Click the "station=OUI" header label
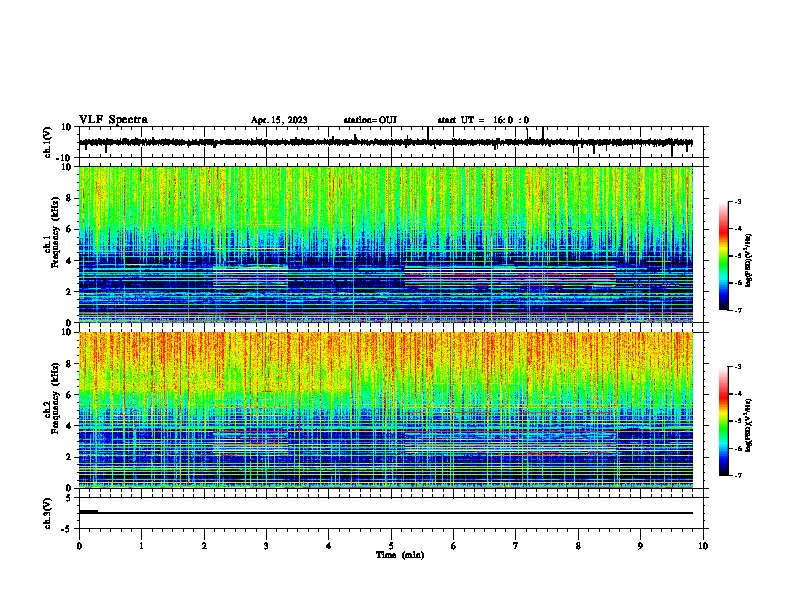 pos(370,120)
